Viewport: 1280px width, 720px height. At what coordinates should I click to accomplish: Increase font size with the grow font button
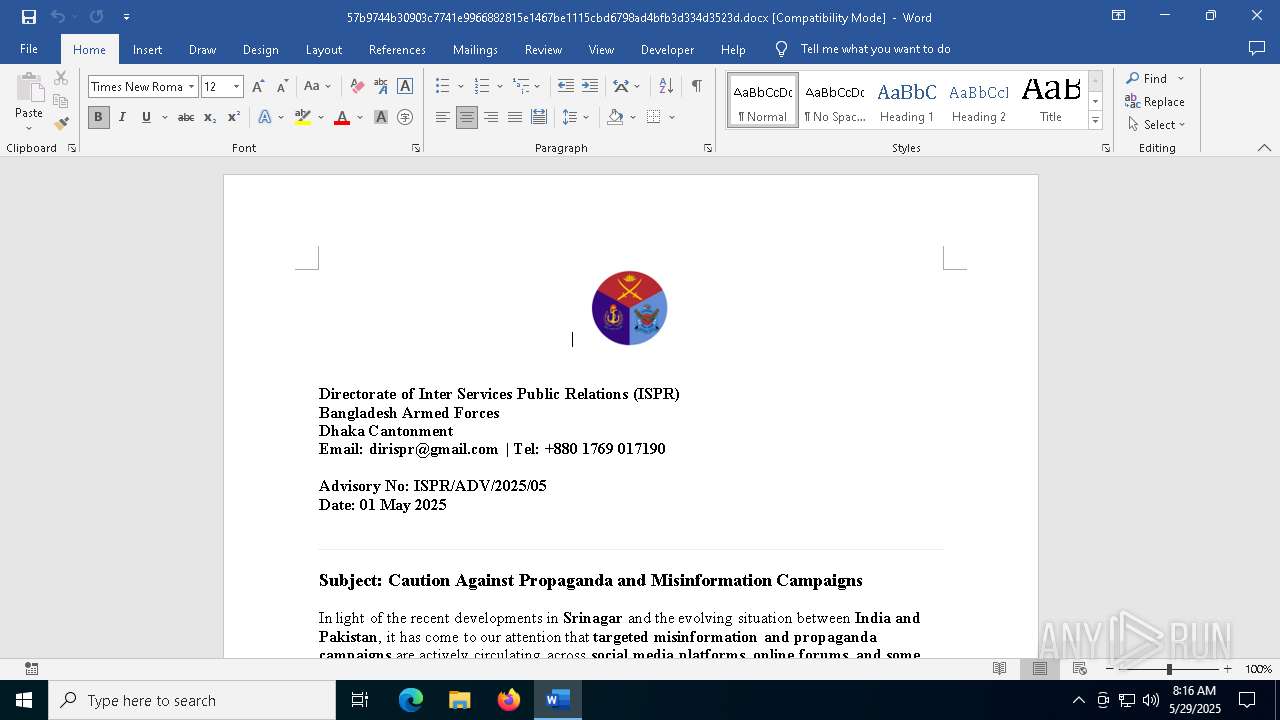click(x=258, y=87)
